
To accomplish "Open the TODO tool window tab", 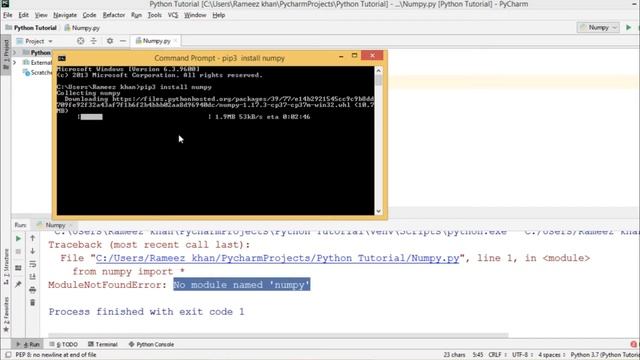I will [63, 344].
